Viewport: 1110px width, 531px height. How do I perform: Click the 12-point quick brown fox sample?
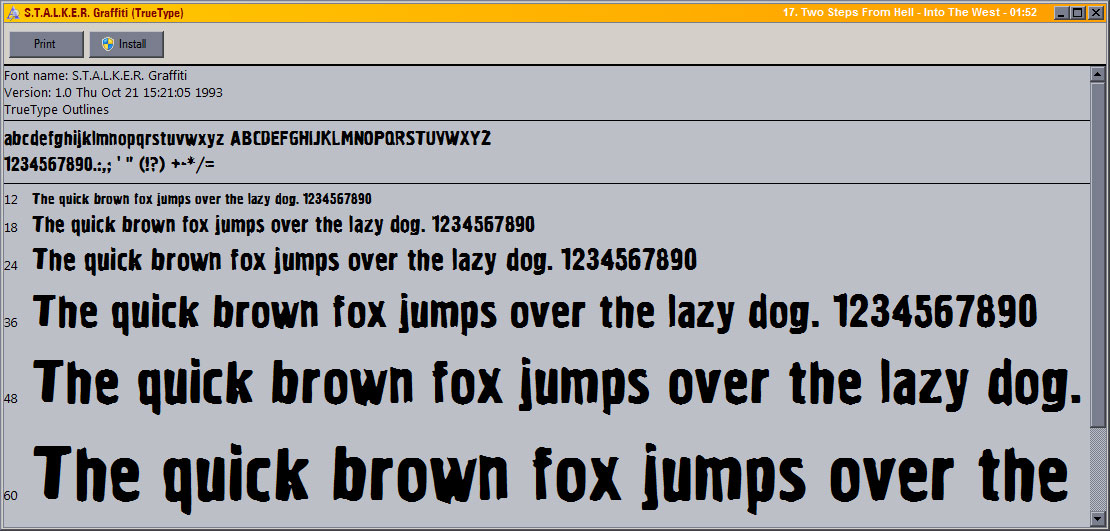(202, 199)
